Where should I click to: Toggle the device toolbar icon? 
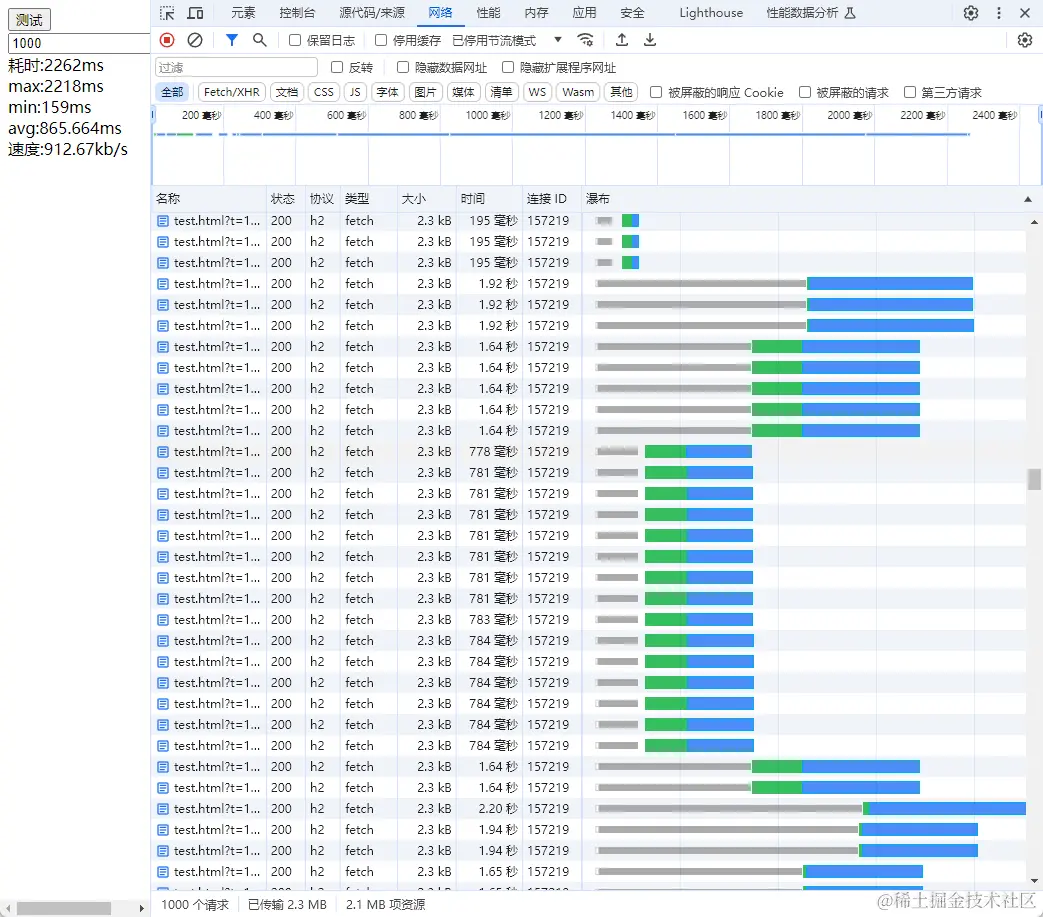[195, 13]
